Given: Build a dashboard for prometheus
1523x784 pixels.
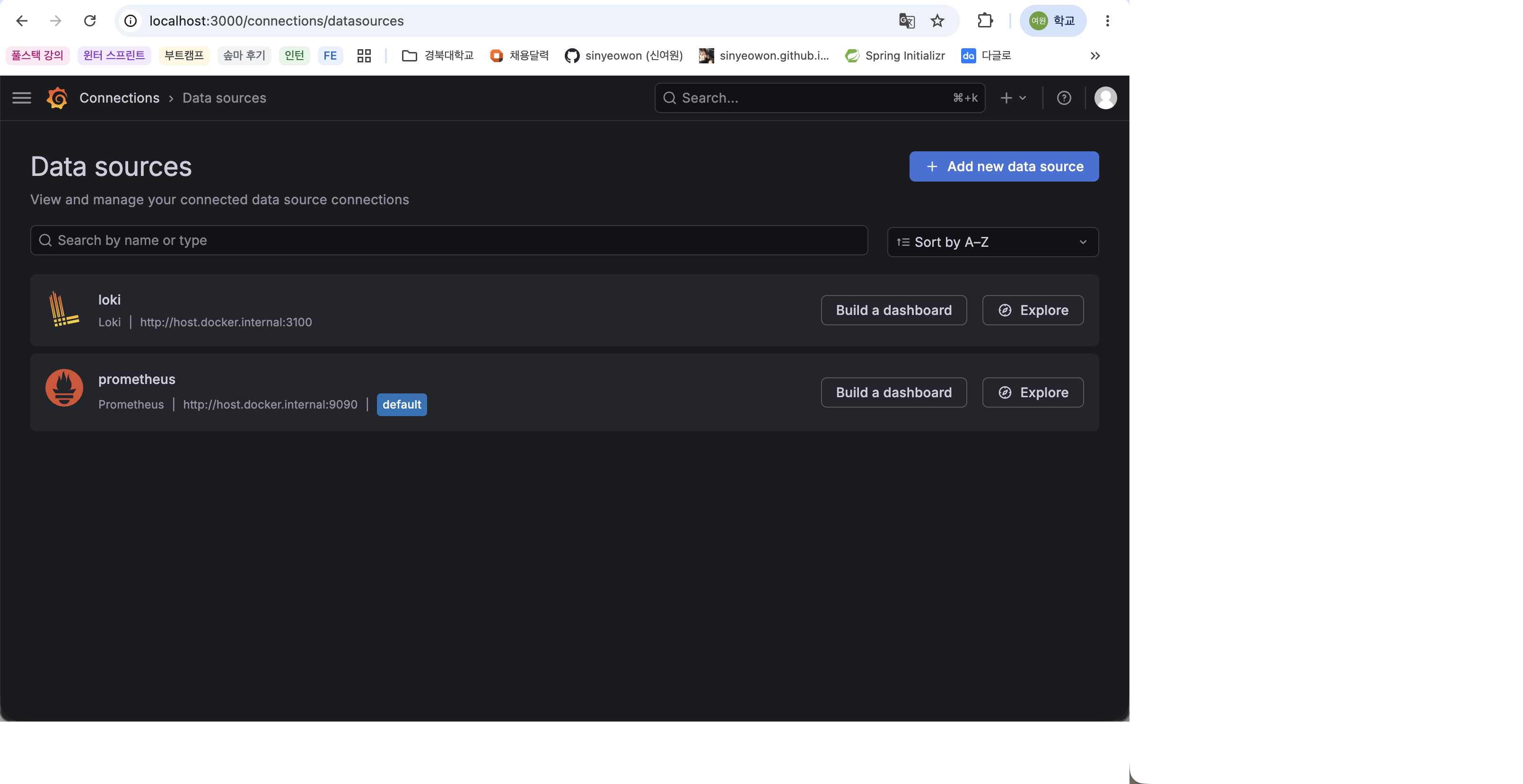Looking at the screenshot, I should (x=893, y=392).
